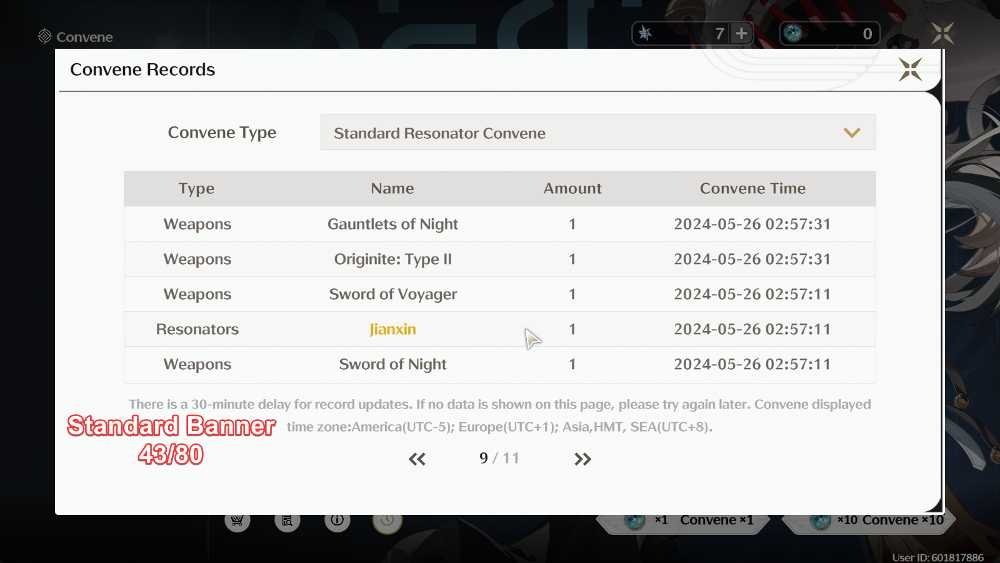Click the Lustrous Tide count showing 0
The image size is (1000, 563).
[867, 33]
